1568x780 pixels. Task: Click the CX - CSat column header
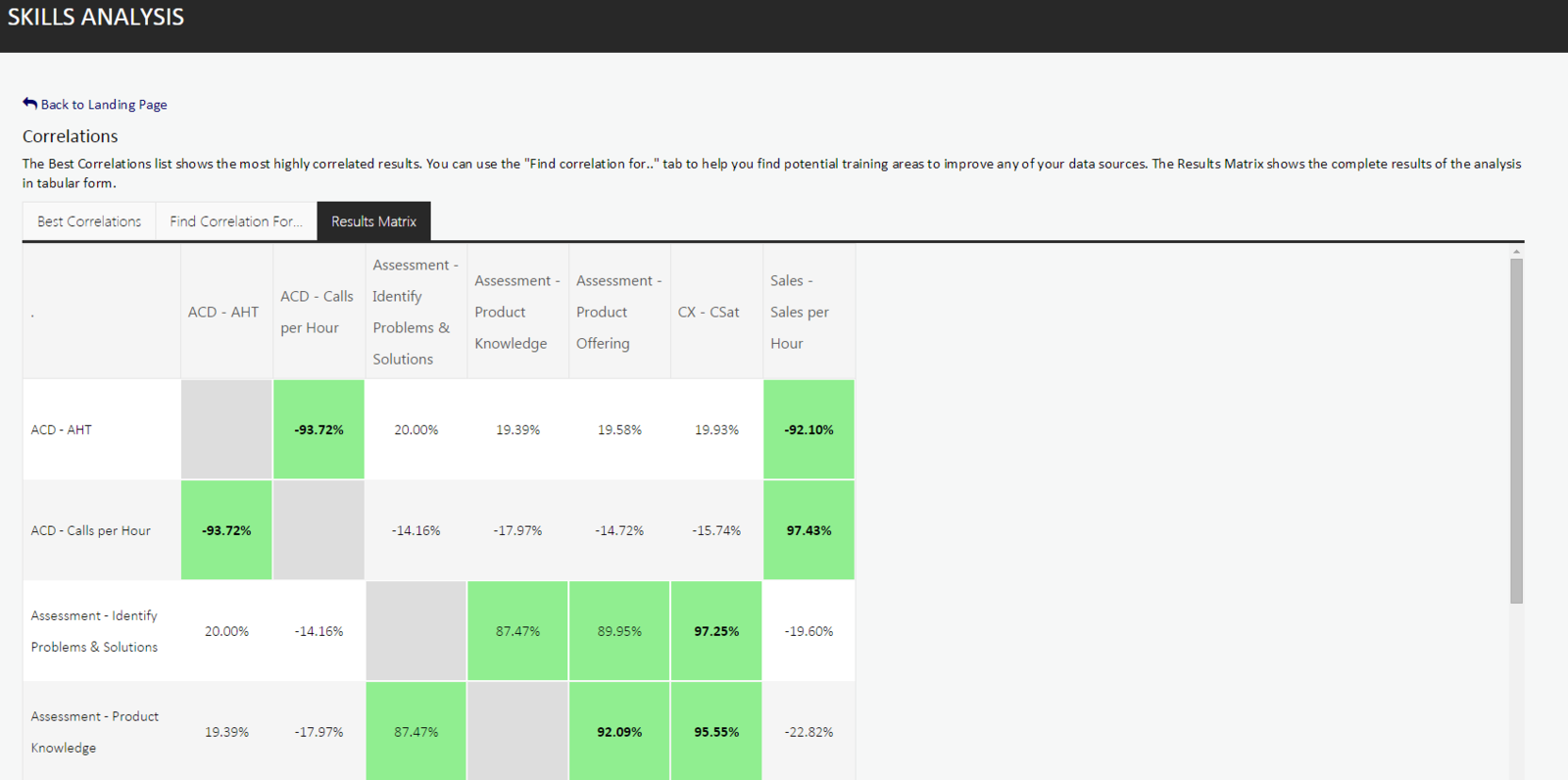tap(709, 312)
